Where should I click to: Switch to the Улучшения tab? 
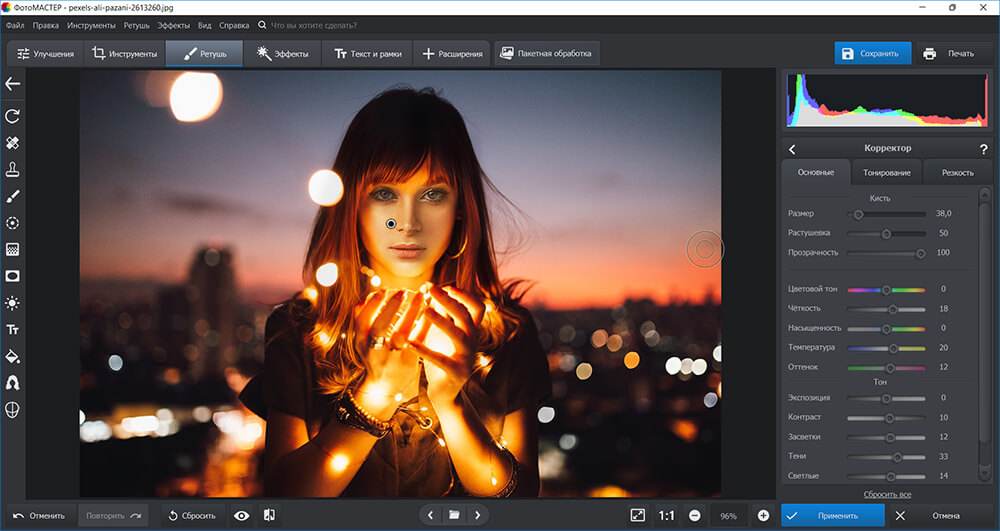(45, 54)
